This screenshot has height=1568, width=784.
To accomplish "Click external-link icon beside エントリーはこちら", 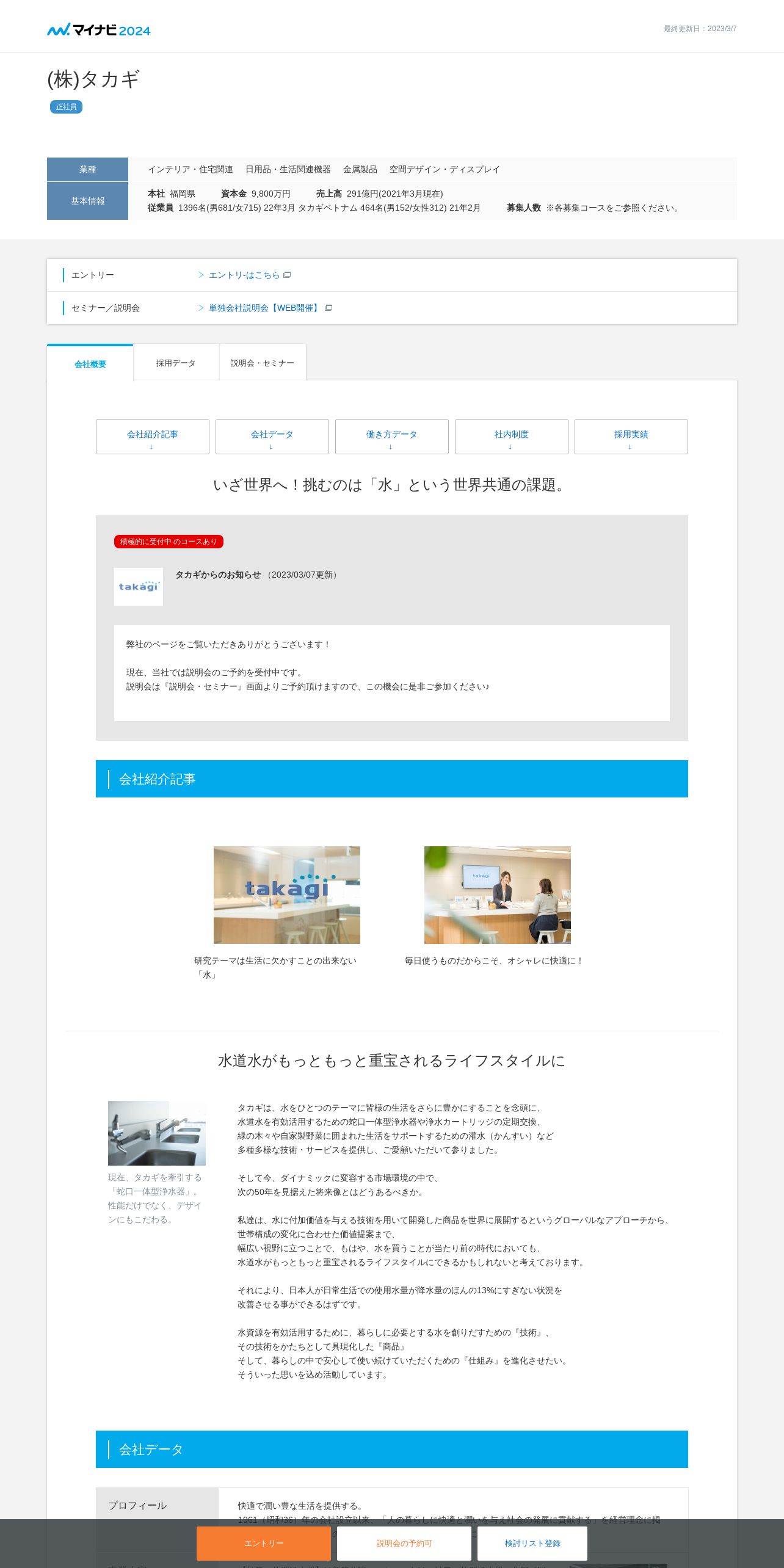I will point(287,275).
